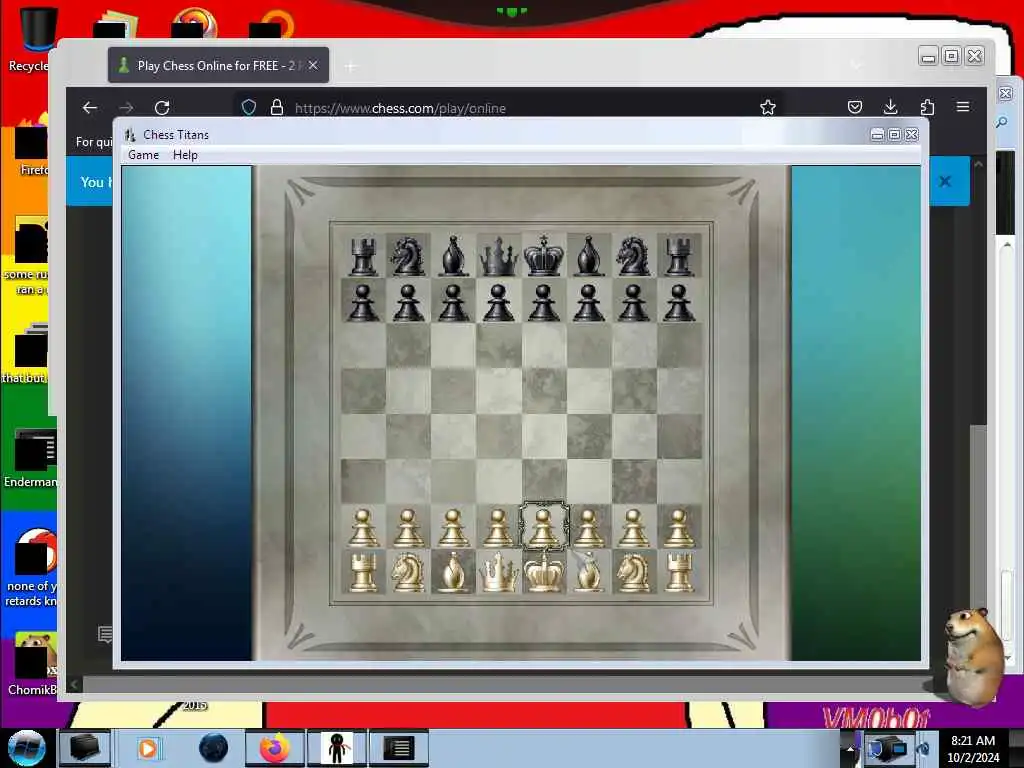Open the Game menu in Chess Titans
Viewport: 1024px width, 768px height.
(143, 155)
